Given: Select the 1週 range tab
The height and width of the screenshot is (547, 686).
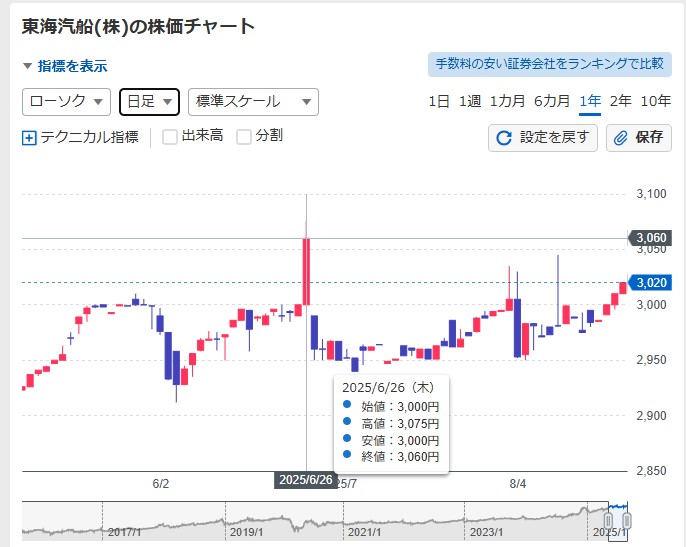Looking at the screenshot, I should point(470,102).
